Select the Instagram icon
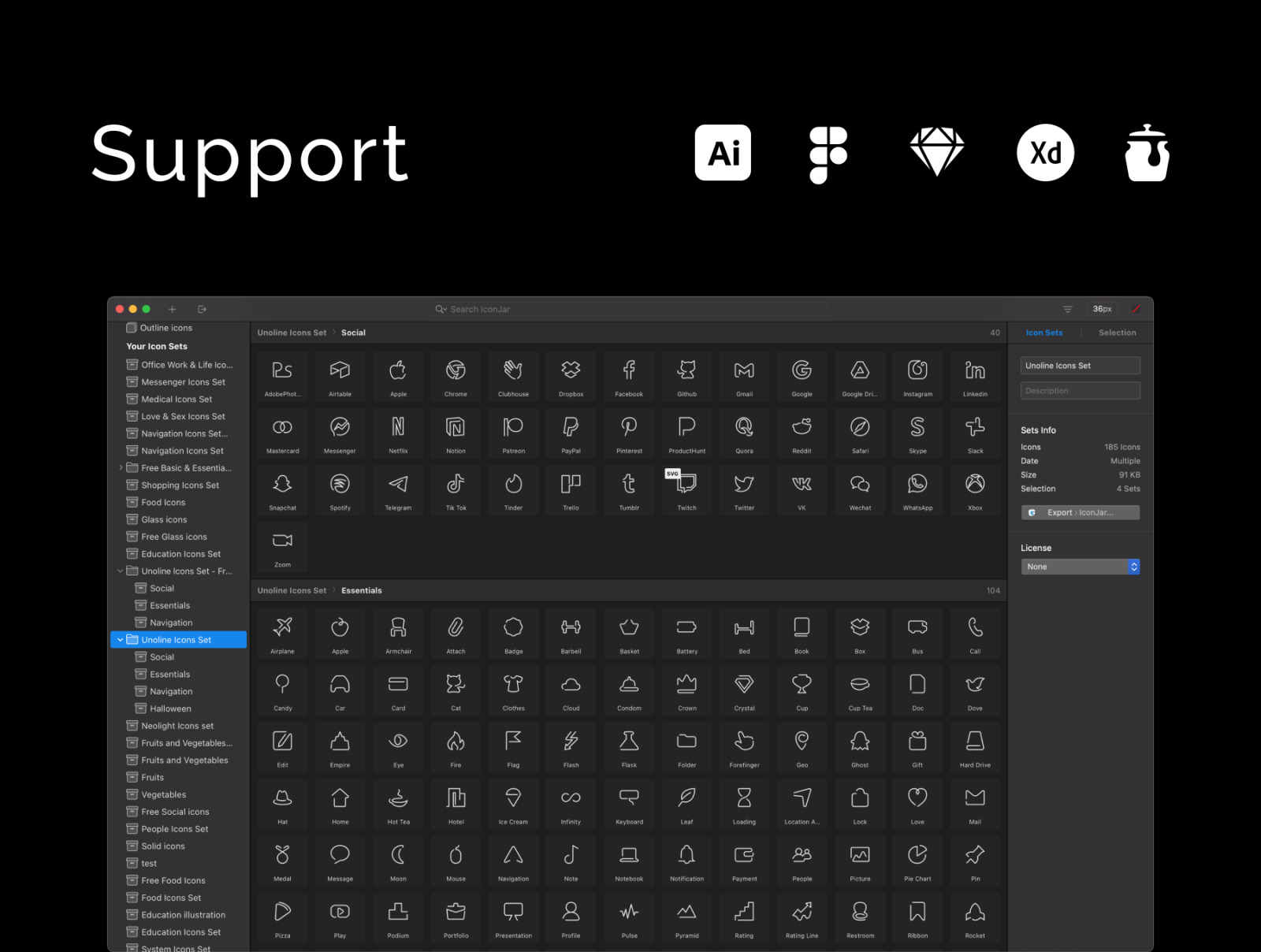1261x952 pixels. click(917, 377)
